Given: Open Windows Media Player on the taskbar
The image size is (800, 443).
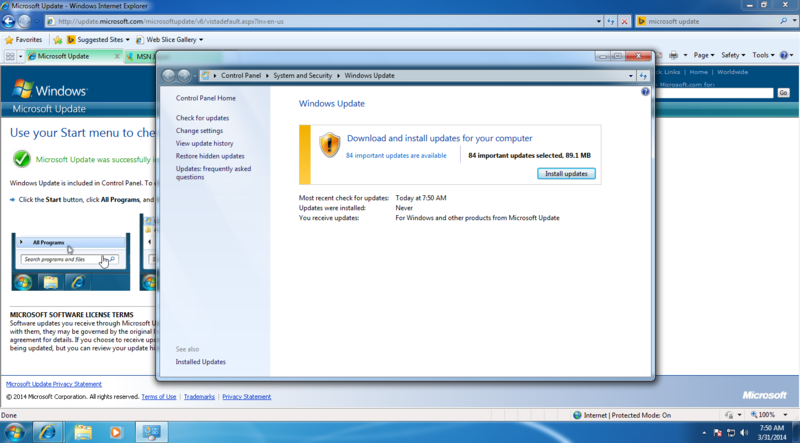Looking at the screenshot, I should click(x=116, y=432).
